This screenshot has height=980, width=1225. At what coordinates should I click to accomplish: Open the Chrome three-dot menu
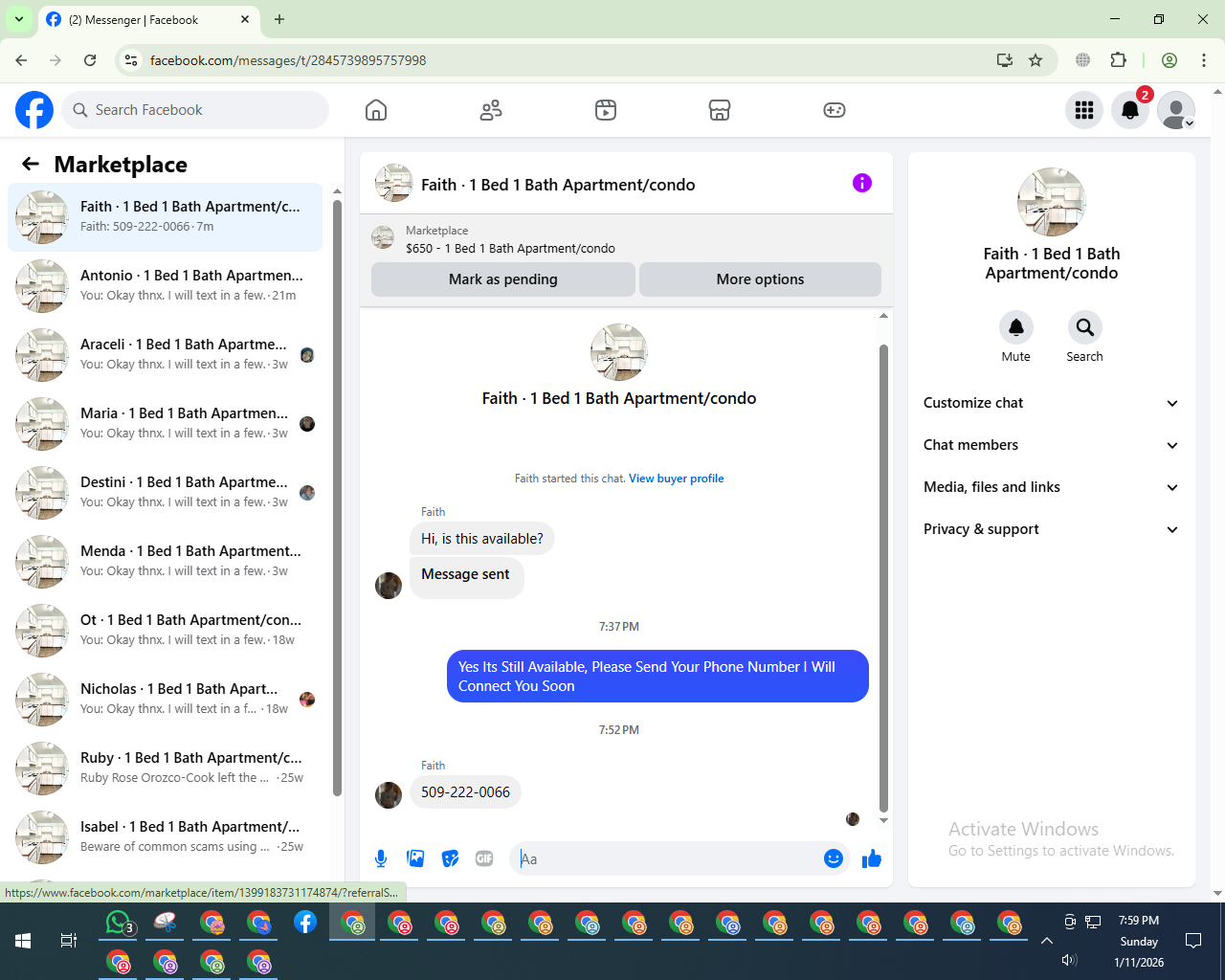coord(1204,60)
